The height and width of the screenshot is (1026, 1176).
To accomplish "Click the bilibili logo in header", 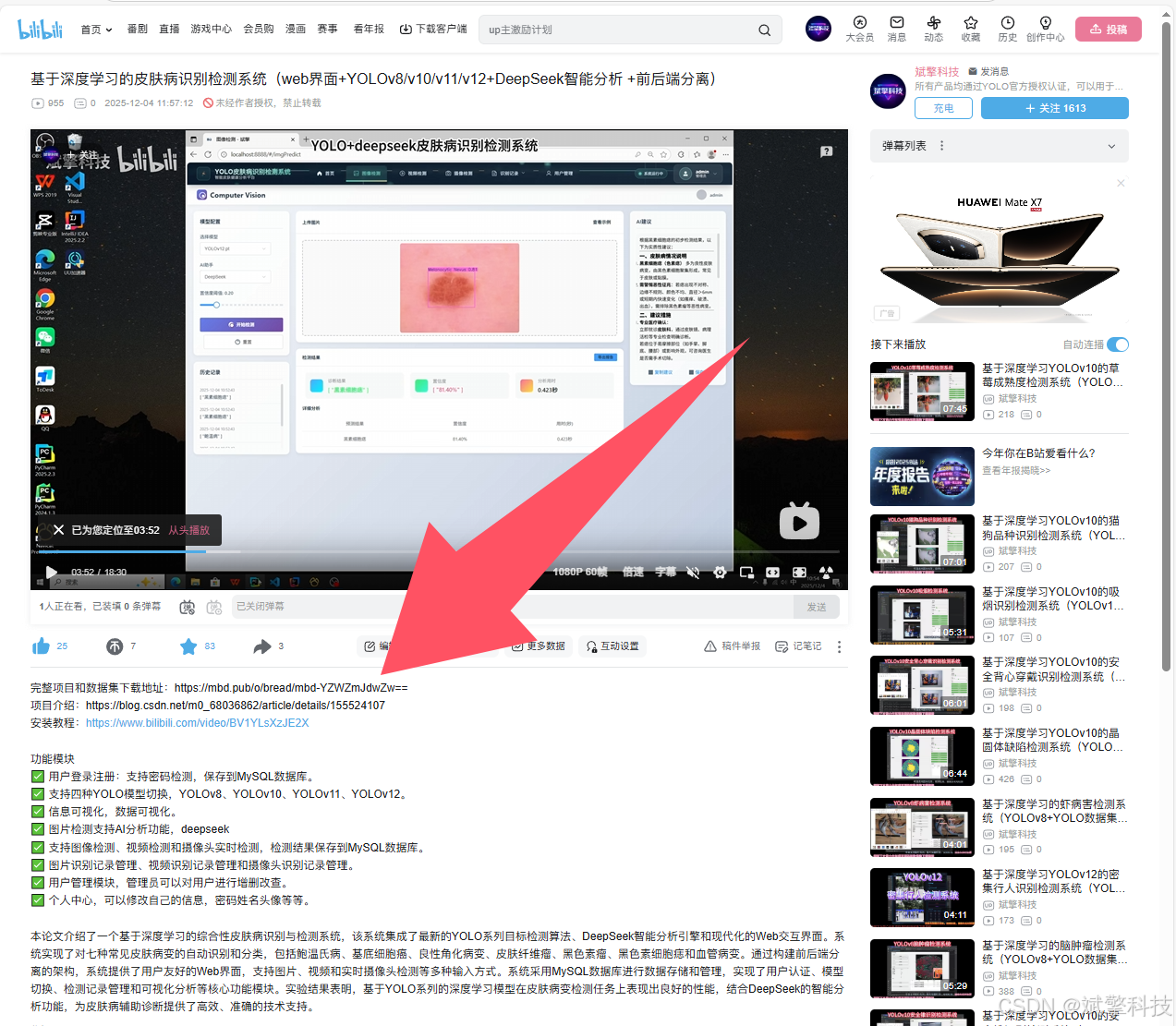I will coord(41,29).
